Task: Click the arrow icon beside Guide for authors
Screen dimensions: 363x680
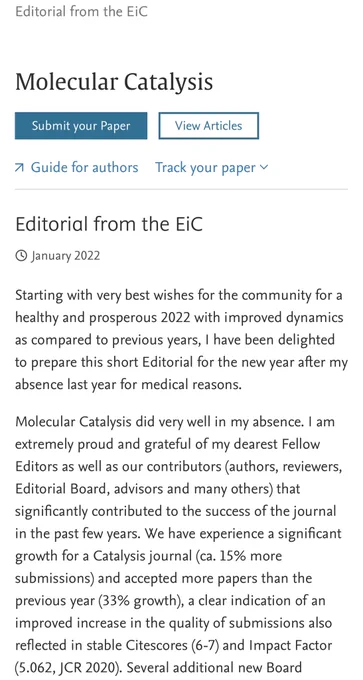Action: (19, 168)
